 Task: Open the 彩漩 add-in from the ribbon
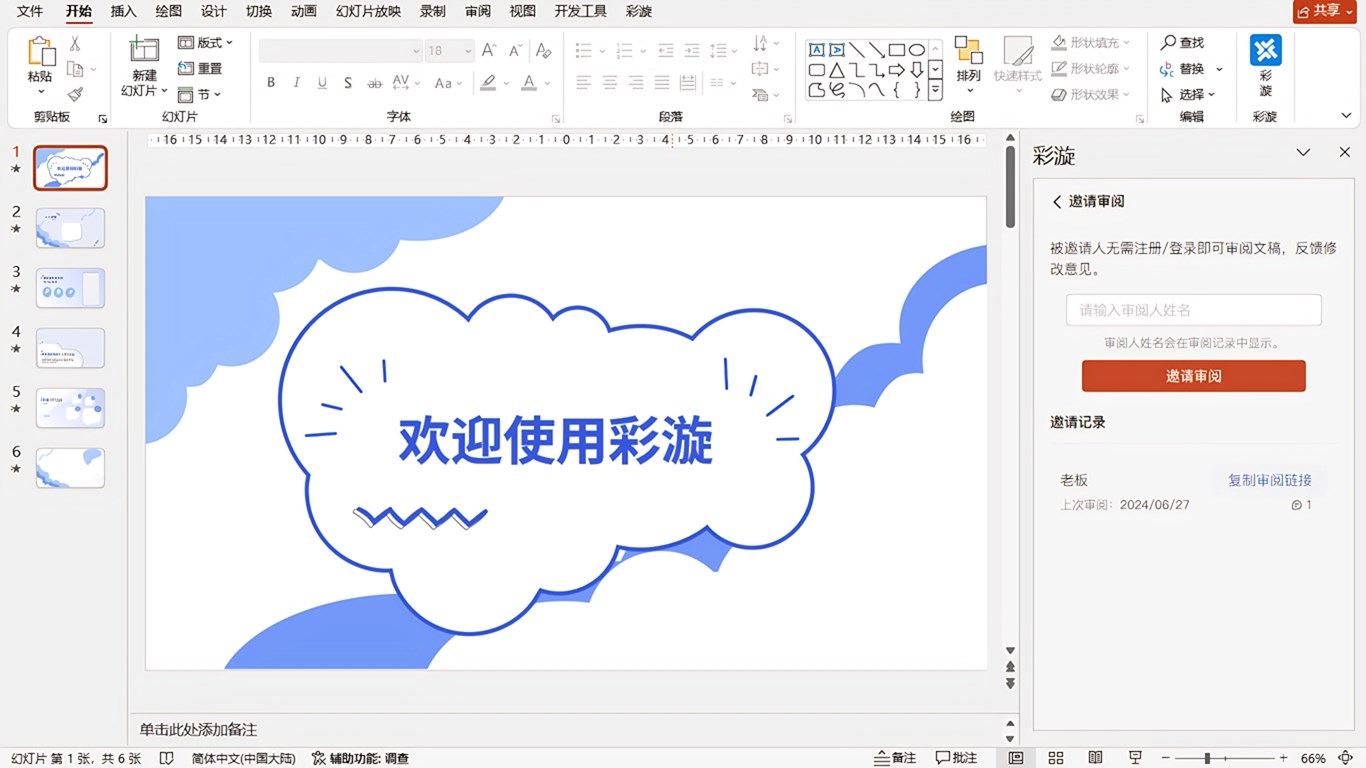pyautogui.click(x=1265, y=66)
